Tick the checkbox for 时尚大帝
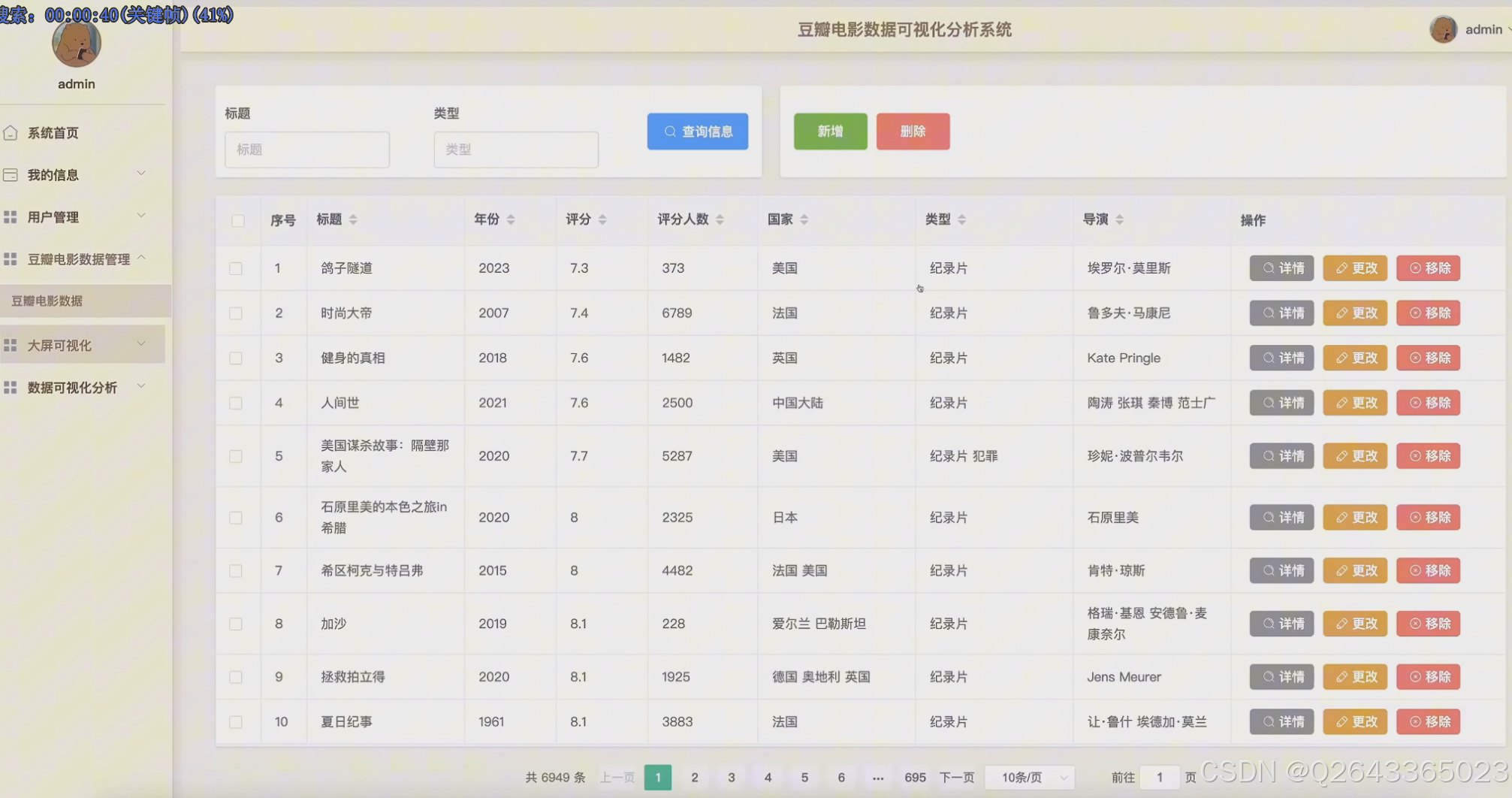Screen dimensions: 1512x798 pyautogui.click(x=236, y=313)
